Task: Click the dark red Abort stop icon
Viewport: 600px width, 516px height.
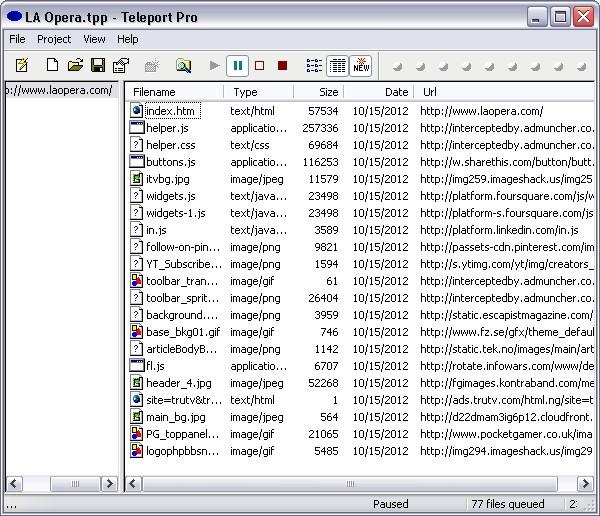Action: coord(283,66)
